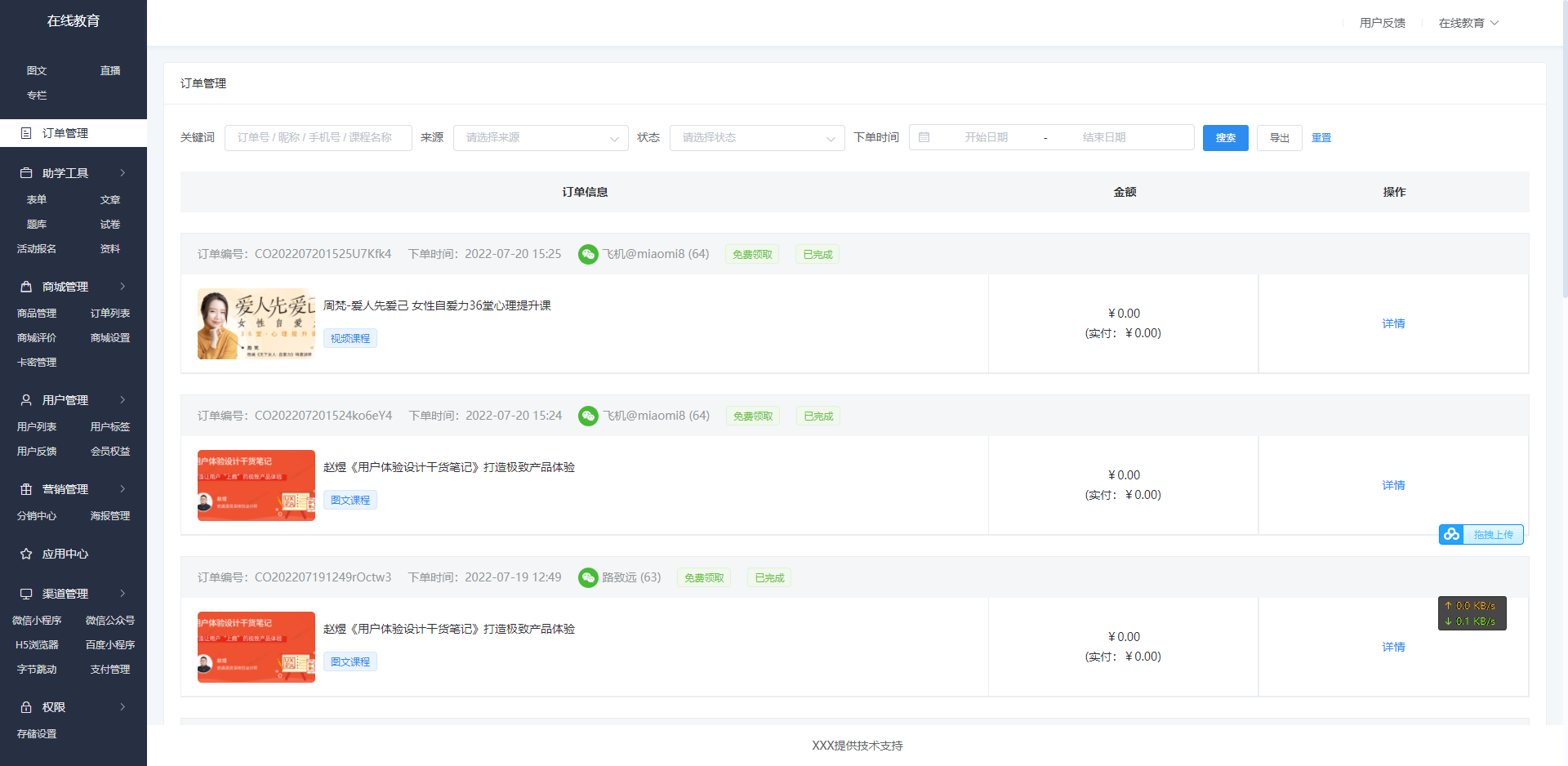
Task: Click 图文课程 tag in order CO202207201524ko6eY4
Action: coord(350,500)
